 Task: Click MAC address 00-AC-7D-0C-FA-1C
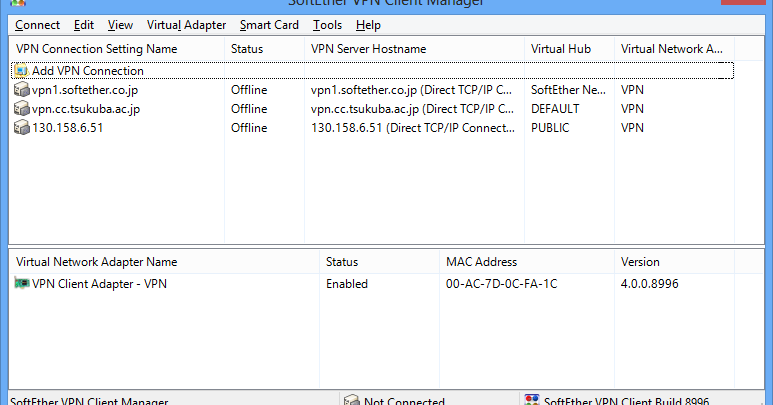tap(501, 284)
